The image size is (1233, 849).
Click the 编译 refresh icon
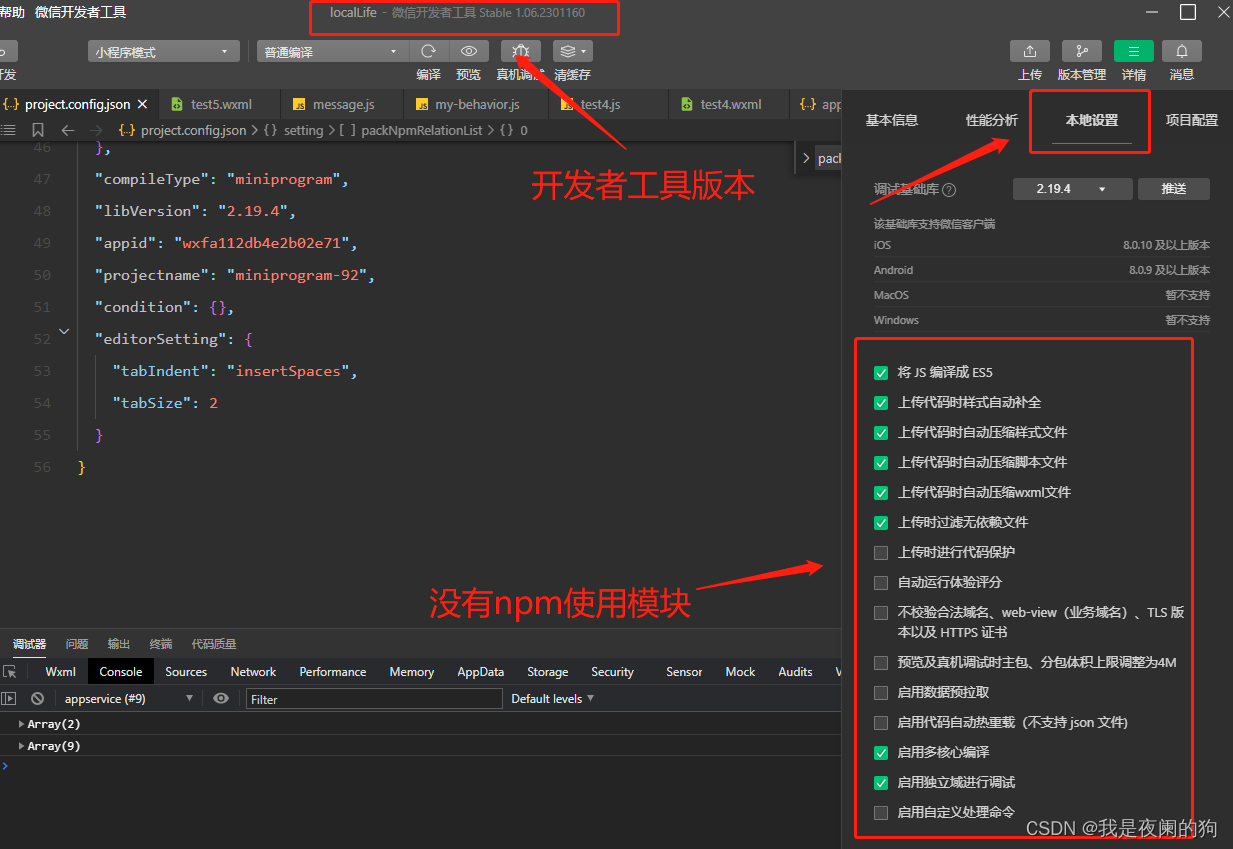coord(428,52)
